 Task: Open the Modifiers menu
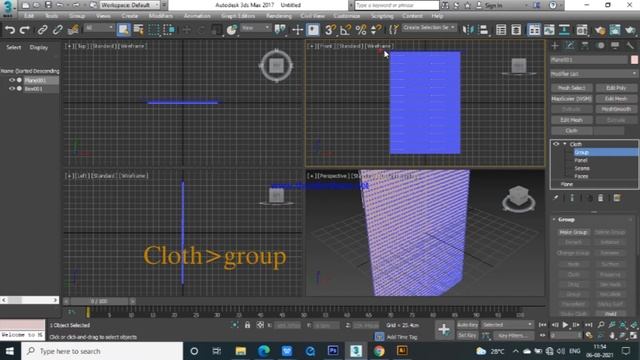point(160,16)
